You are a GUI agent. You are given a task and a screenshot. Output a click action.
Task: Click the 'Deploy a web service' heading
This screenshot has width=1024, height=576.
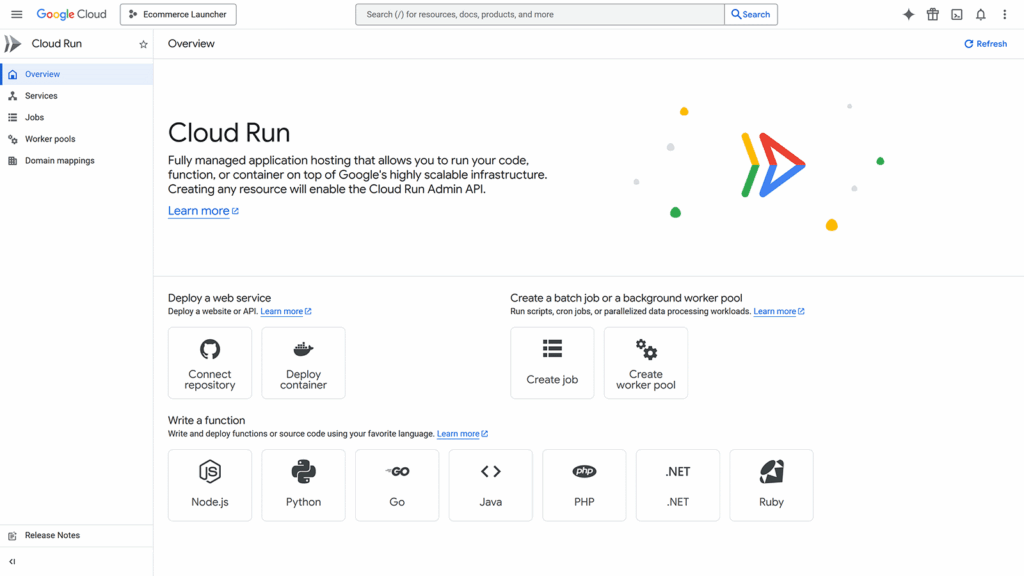click(219, 298)
